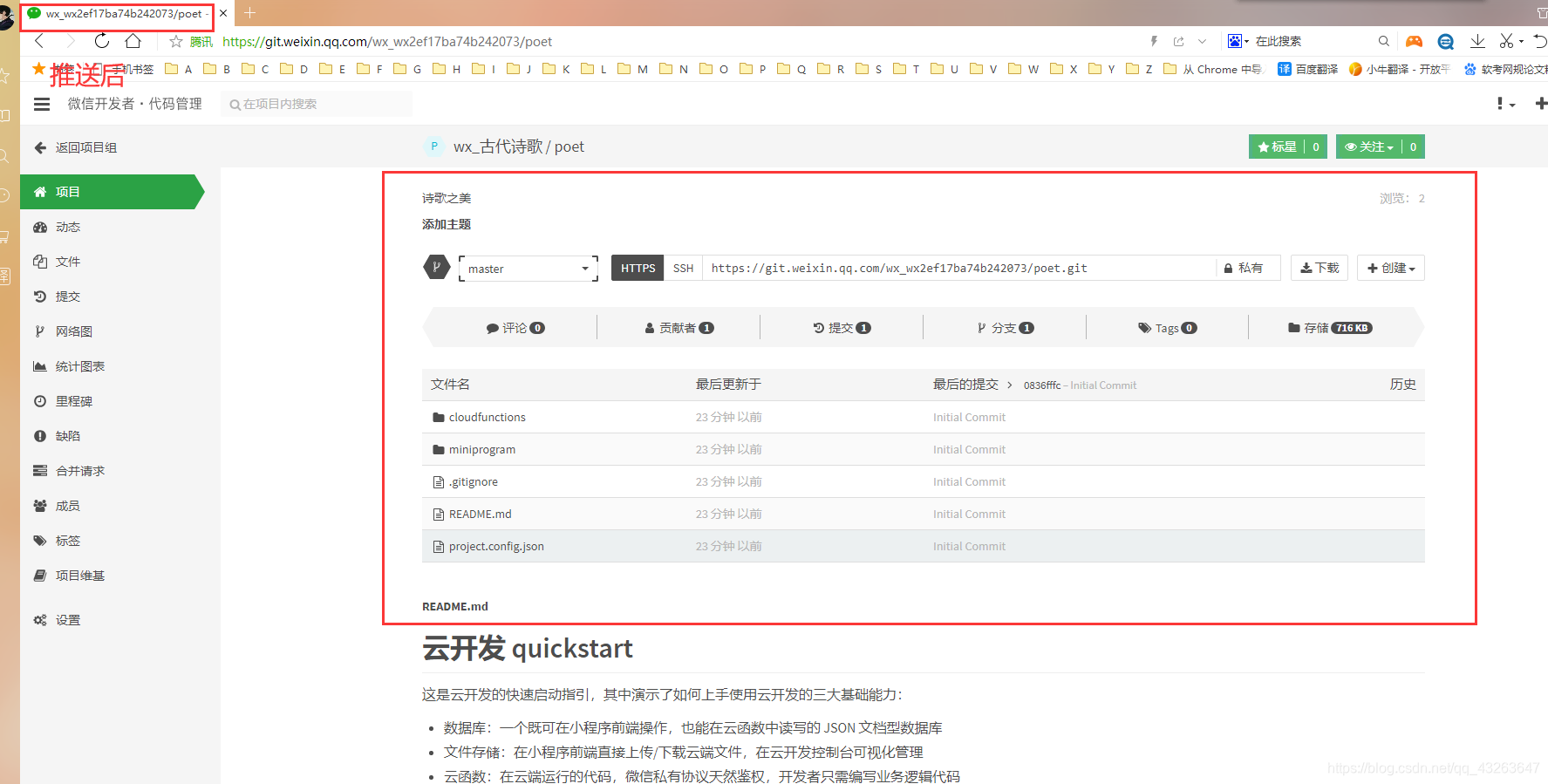Open project.config.json file
Viewport: 1548px width, 784px height.
tap(496, 546)
